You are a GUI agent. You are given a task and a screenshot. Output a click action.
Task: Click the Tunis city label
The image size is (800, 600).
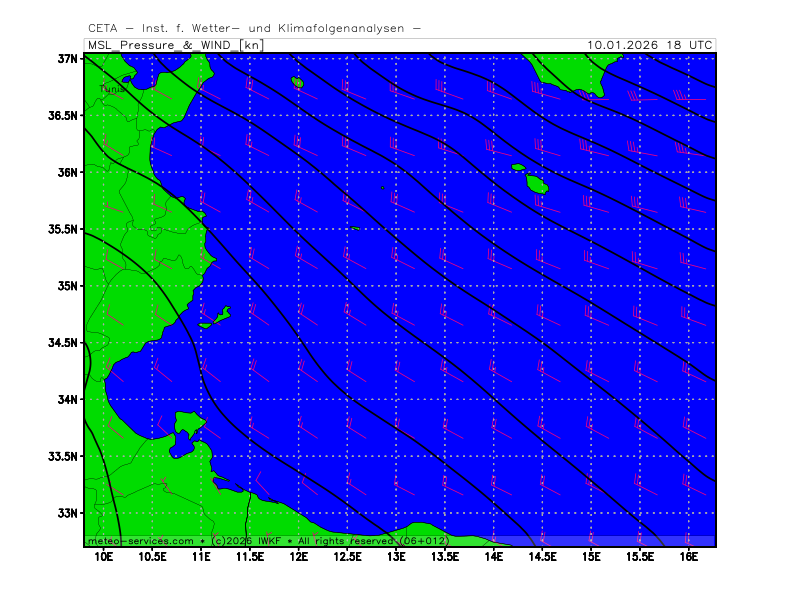[x=112, y=89]
